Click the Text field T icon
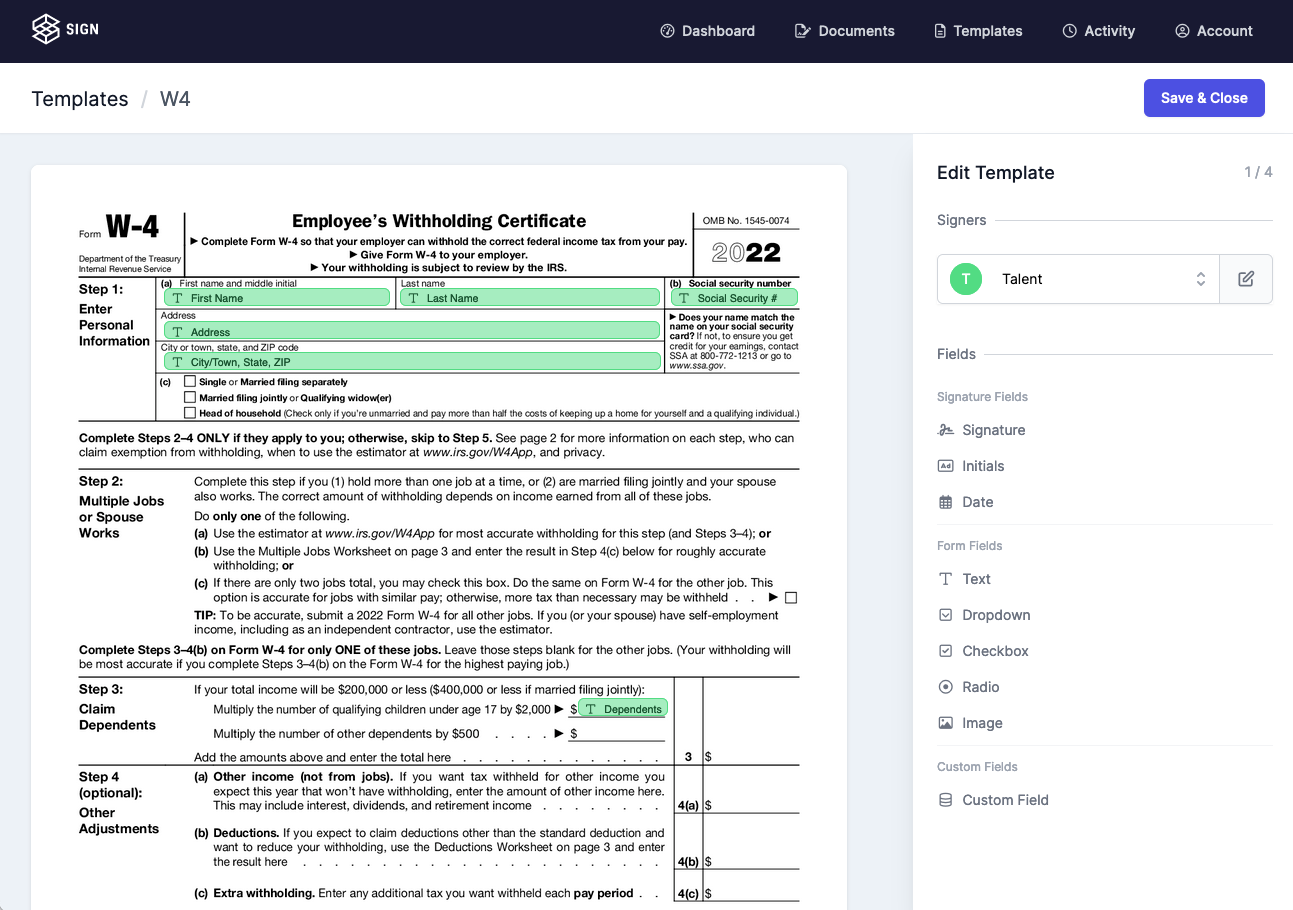This screenshot has height=910, width=1293. click(x=945, y=579)
